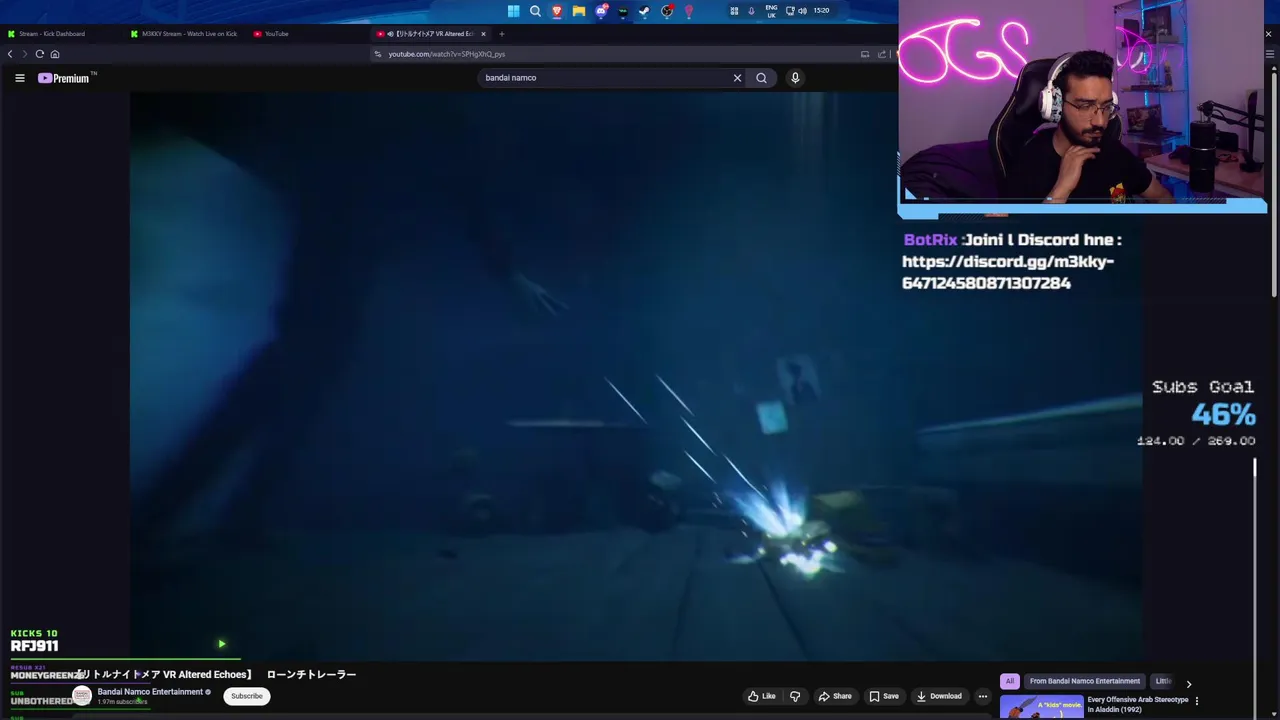Clear the 'bandai namco' search text

(x=737, y=78)
